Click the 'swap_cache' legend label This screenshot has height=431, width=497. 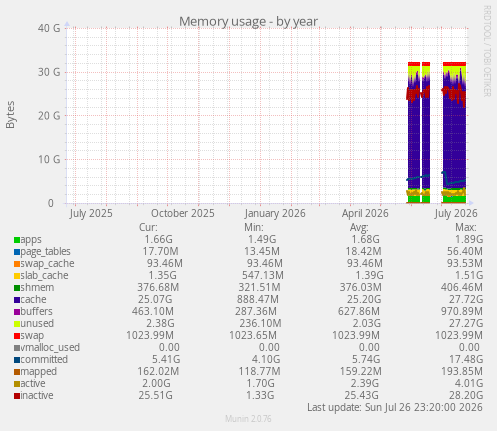pos(47,264)
